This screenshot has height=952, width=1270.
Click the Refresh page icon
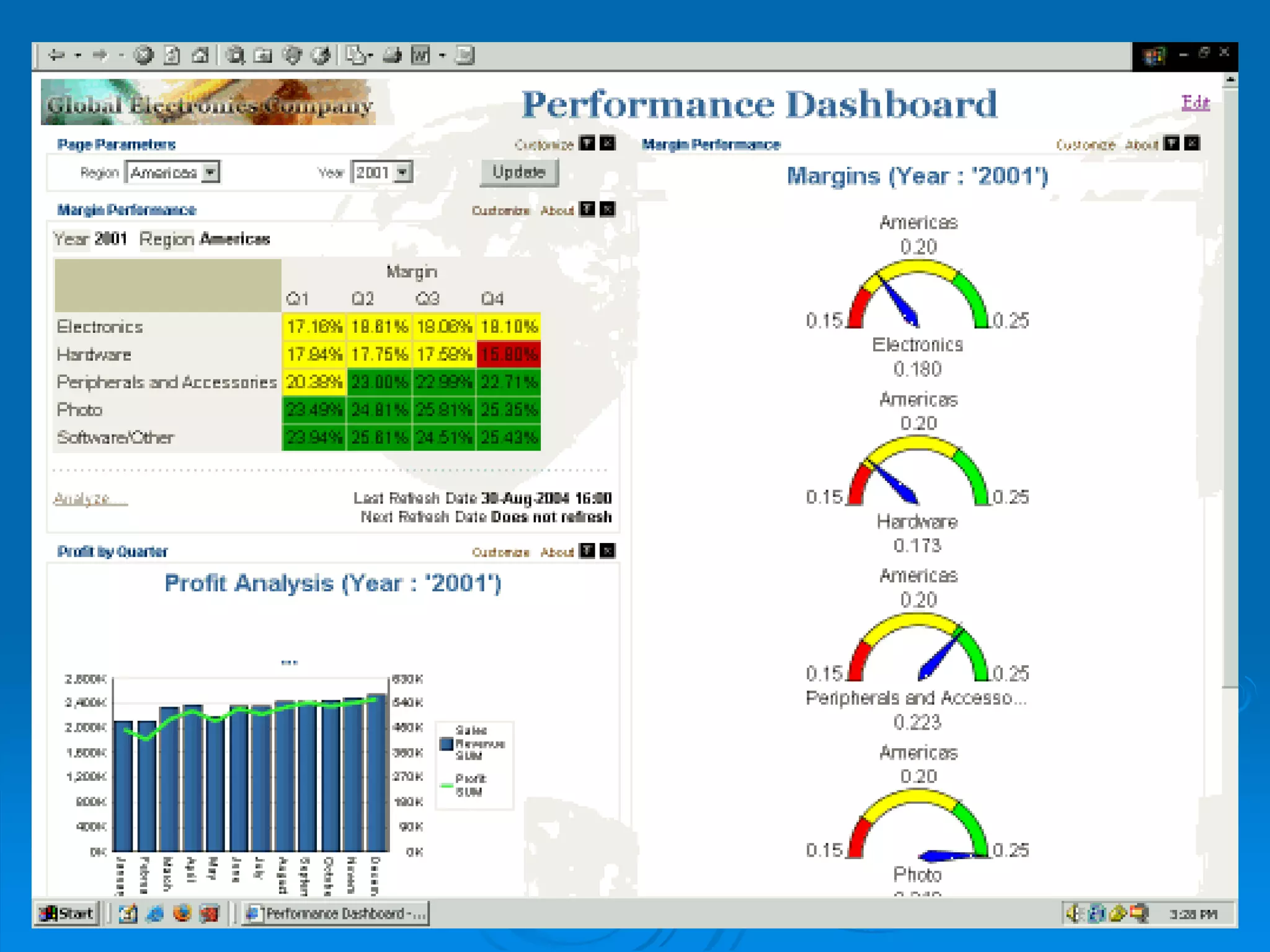(x=172, y=56)
